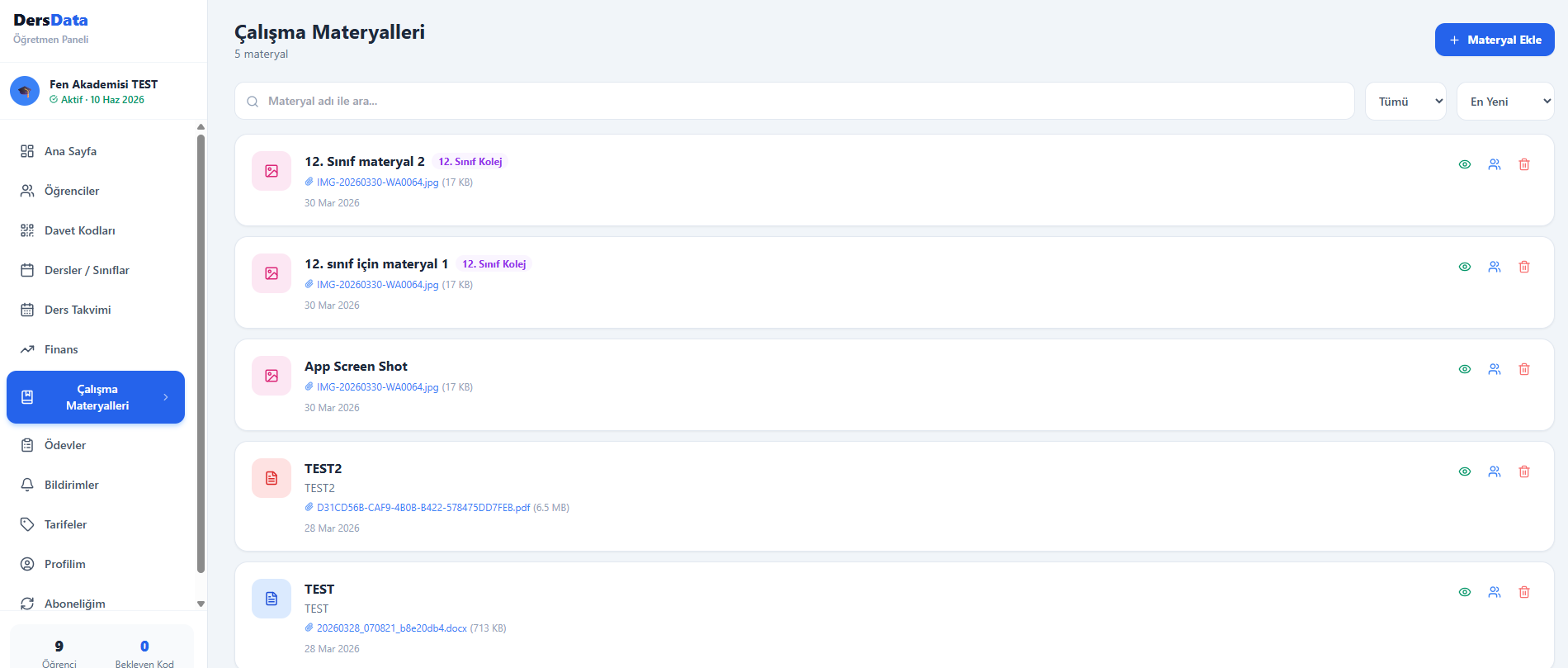This screenshot has width=1568, height=668.
Task: Click the pink image icon of App Screen Shot
Action: [x=272, y=376]
